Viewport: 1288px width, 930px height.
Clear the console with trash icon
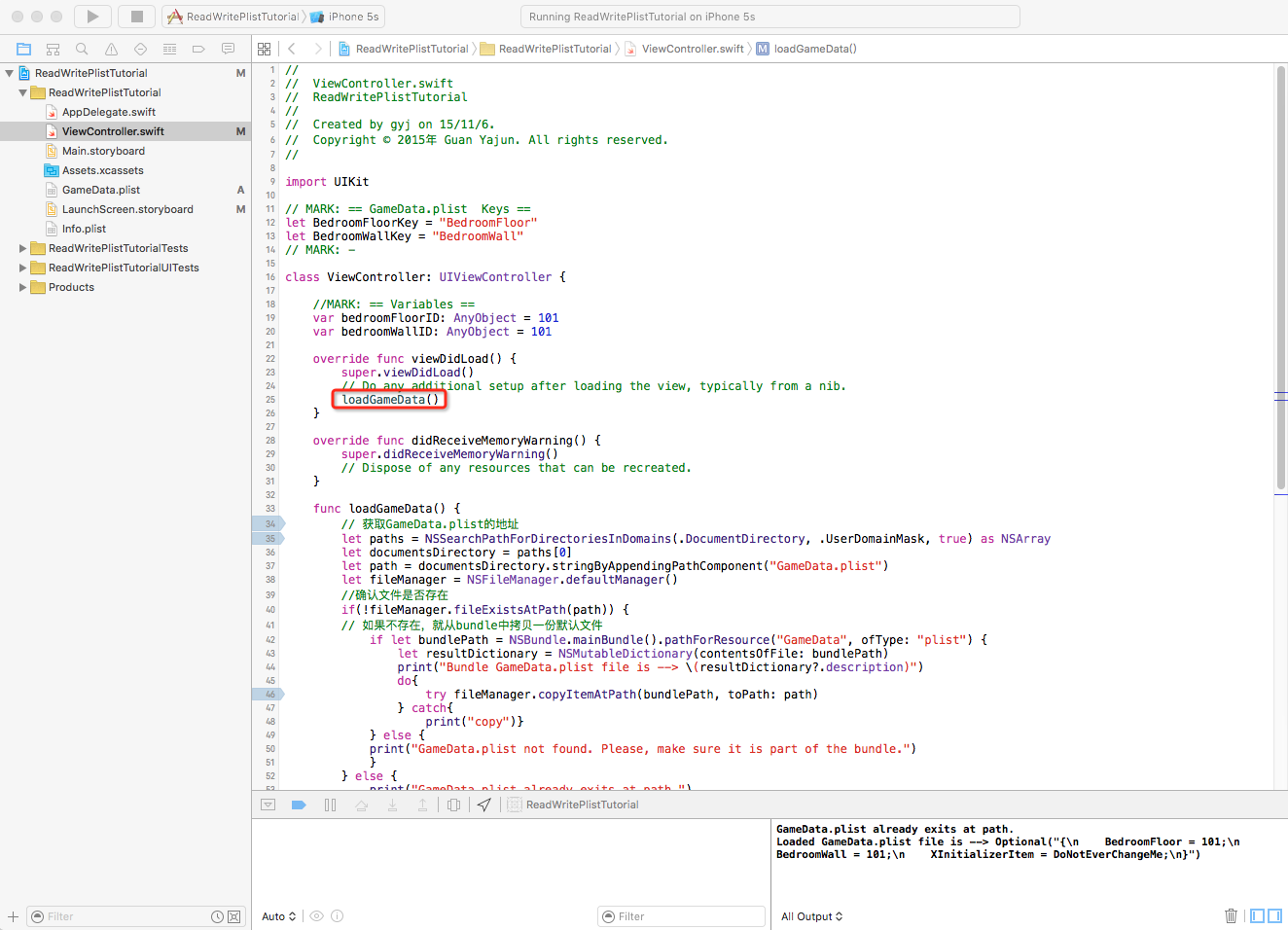(x=1231, y=916)
